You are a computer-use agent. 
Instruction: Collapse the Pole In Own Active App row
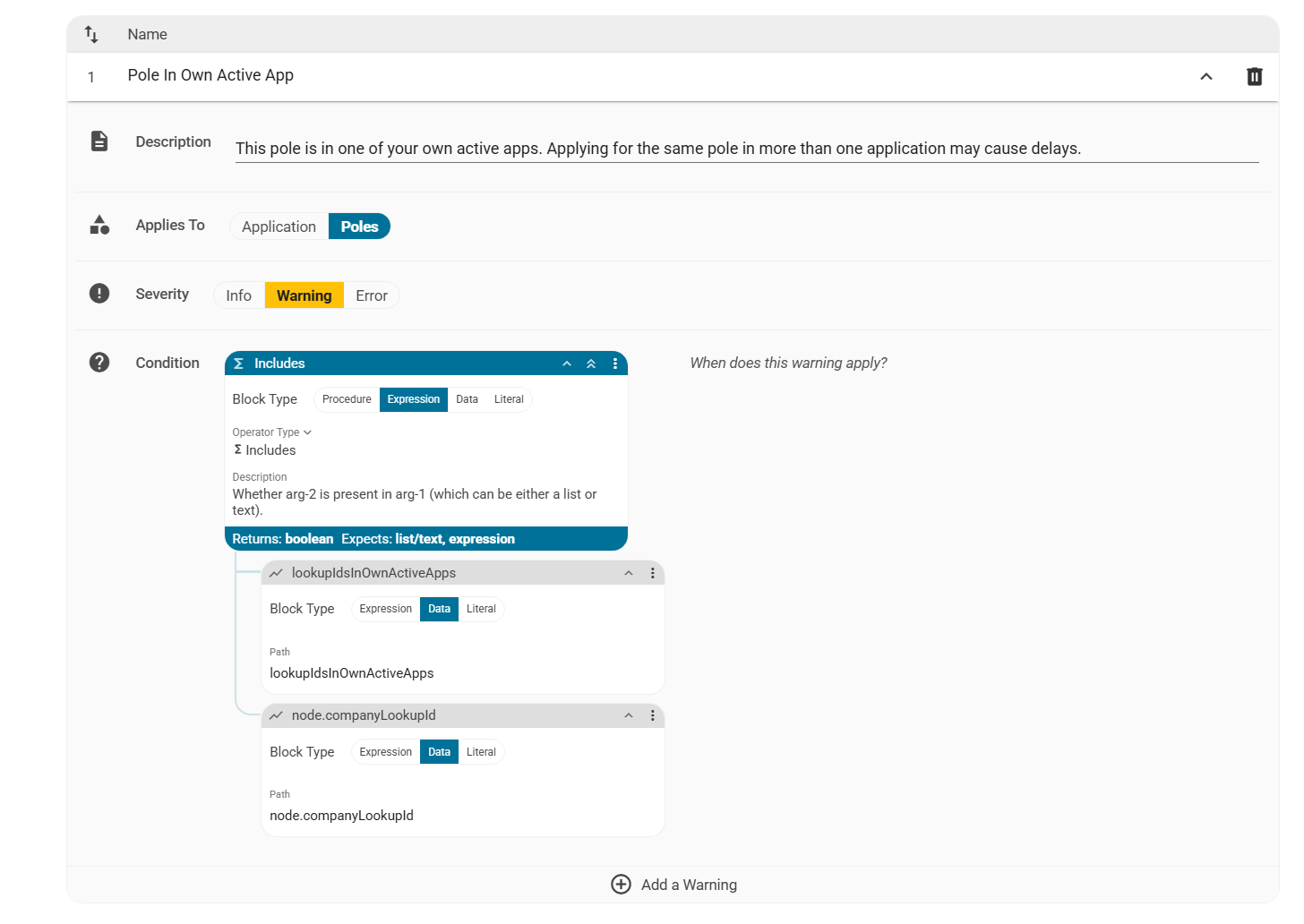click(x=1206, y=77)
